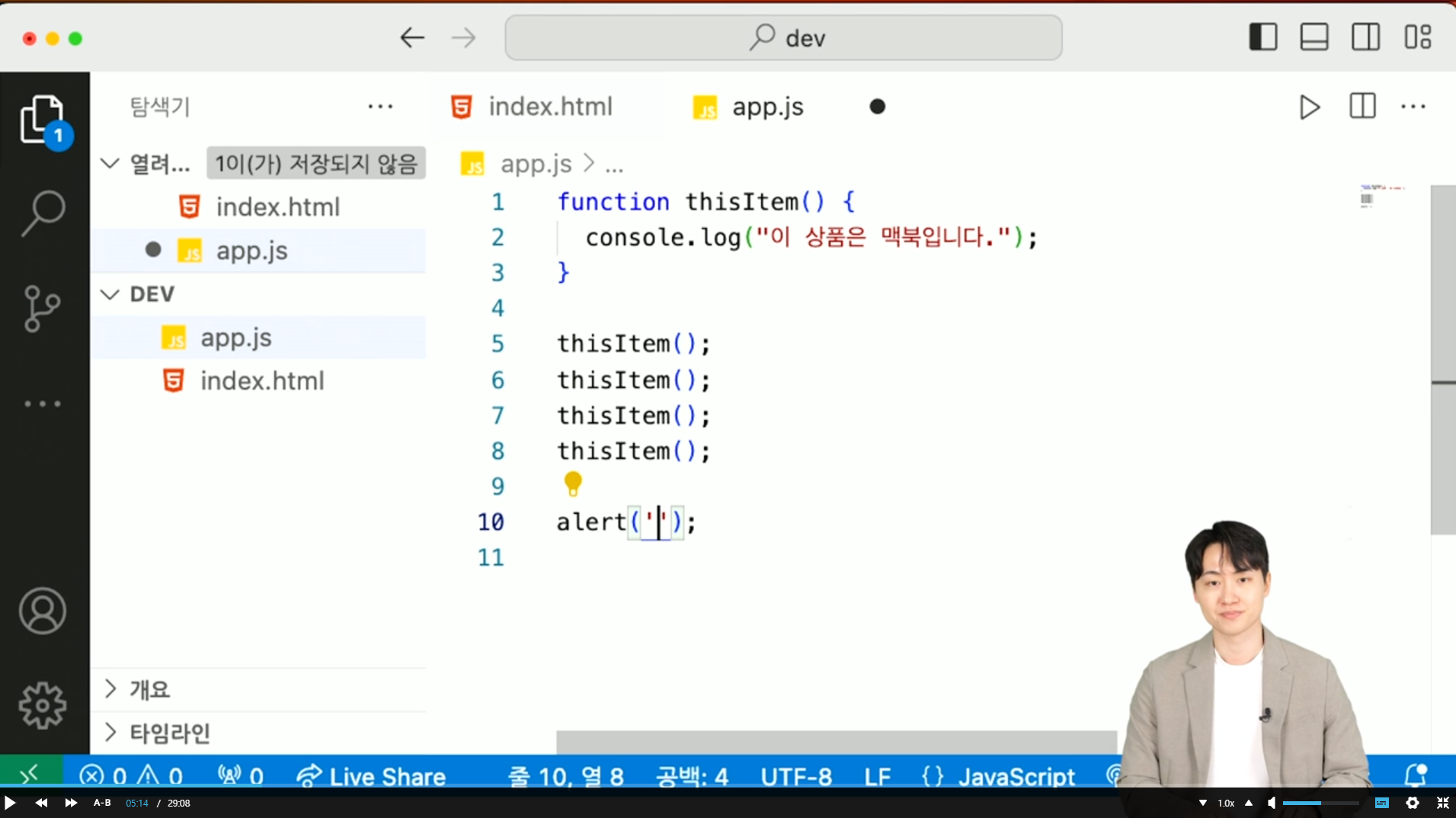This screenshot has height=818, width=1456.
Task: Mute the video with speaker icon
Action: pos(1272,803)
